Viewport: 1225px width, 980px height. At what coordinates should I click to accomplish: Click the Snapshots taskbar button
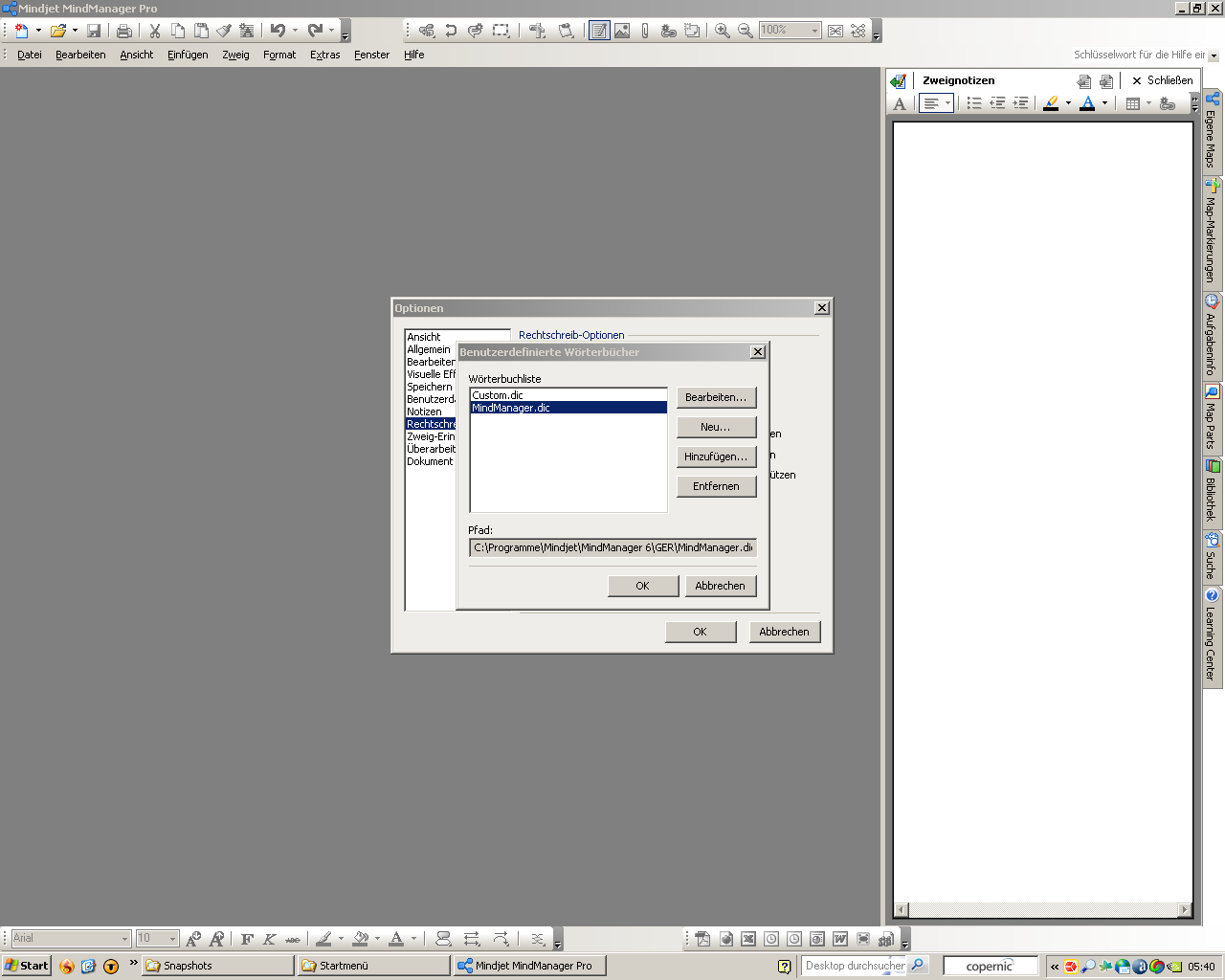217,966
